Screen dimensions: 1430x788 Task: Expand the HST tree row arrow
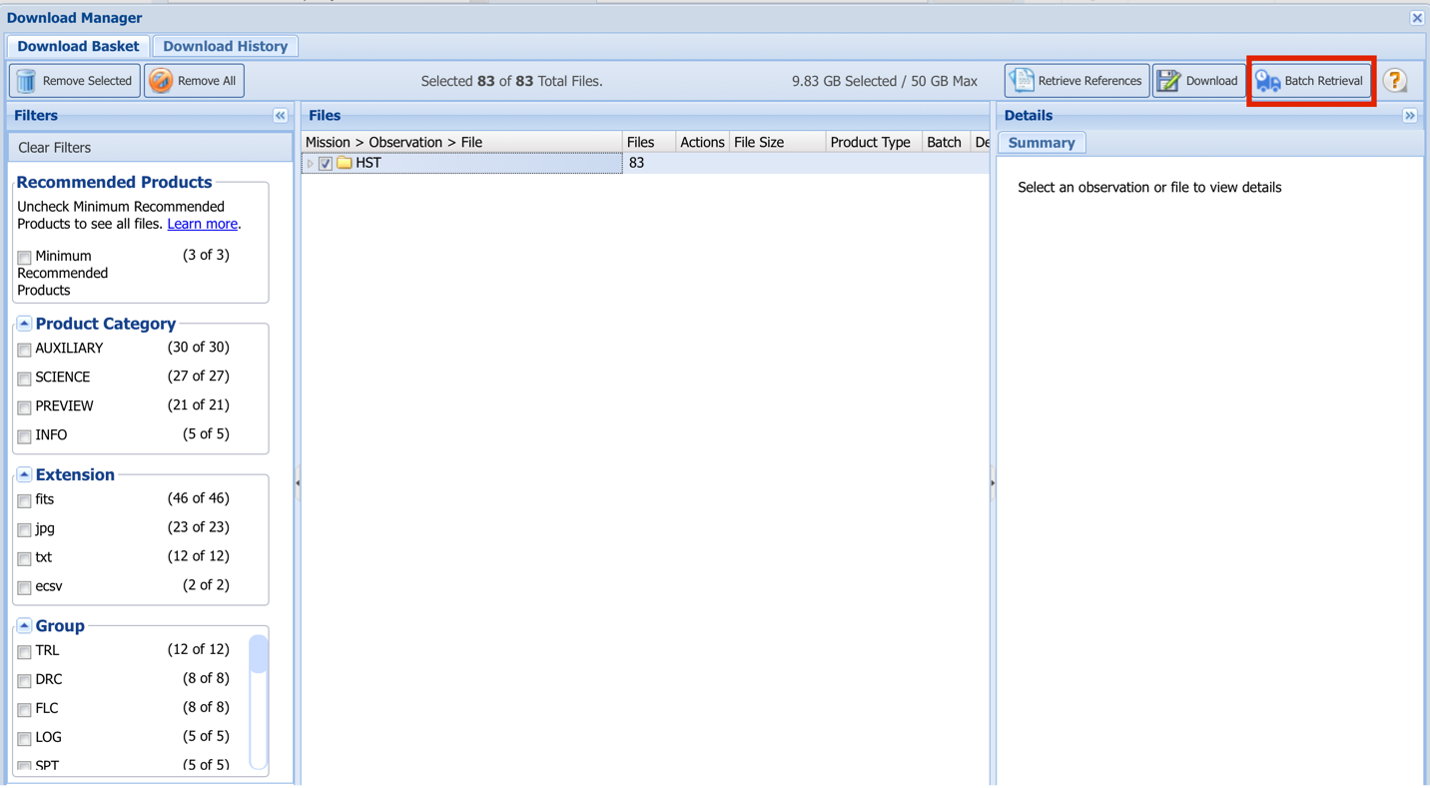[x=310, y=164]
